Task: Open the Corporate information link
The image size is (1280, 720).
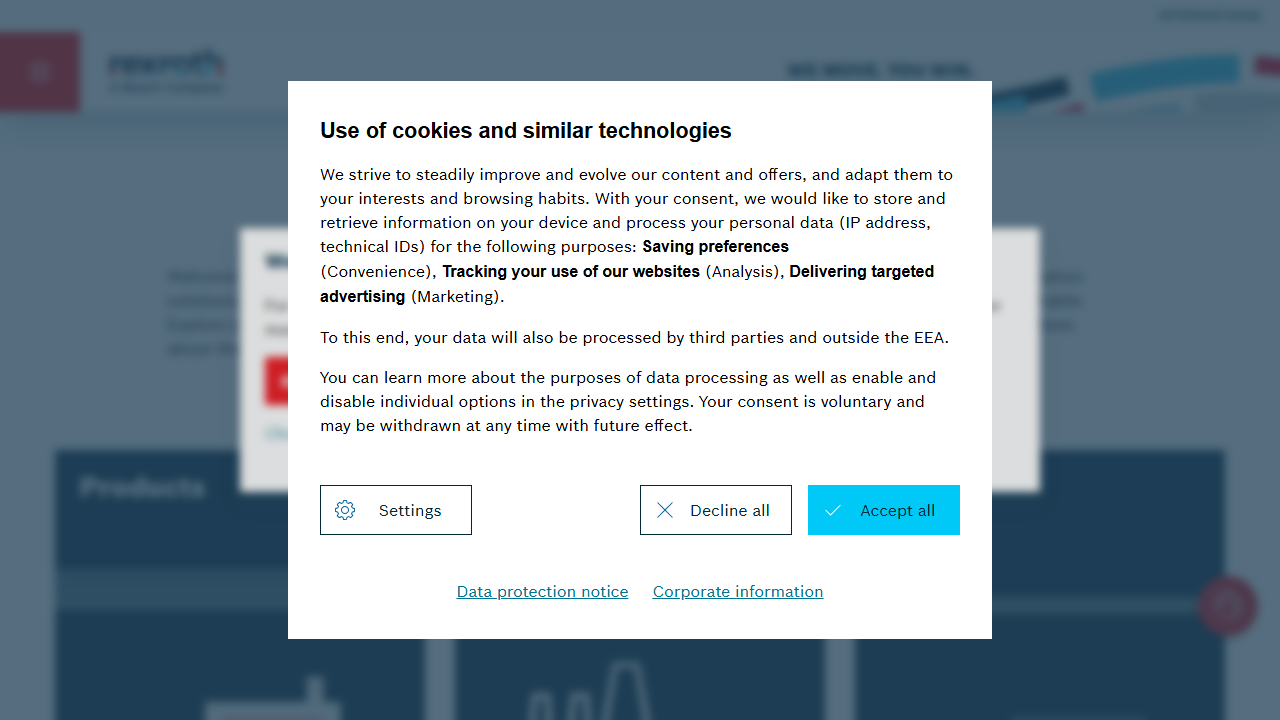Action: pos(738,592)
